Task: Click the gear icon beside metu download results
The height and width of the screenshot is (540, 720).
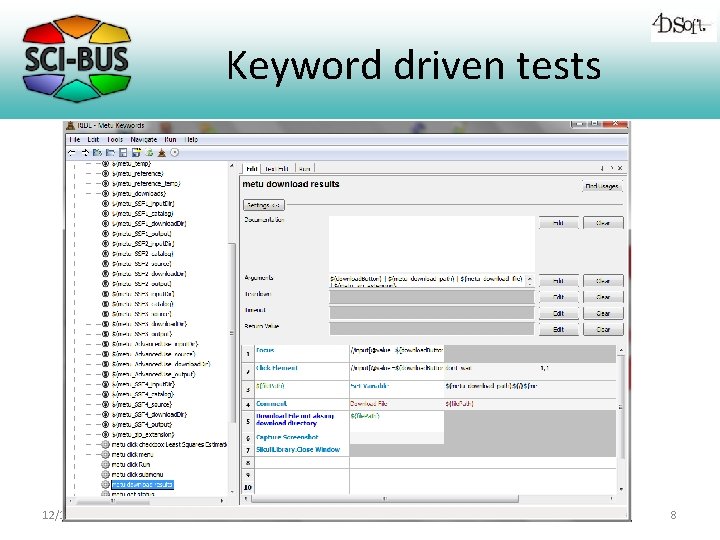Action: click(105, 484)
